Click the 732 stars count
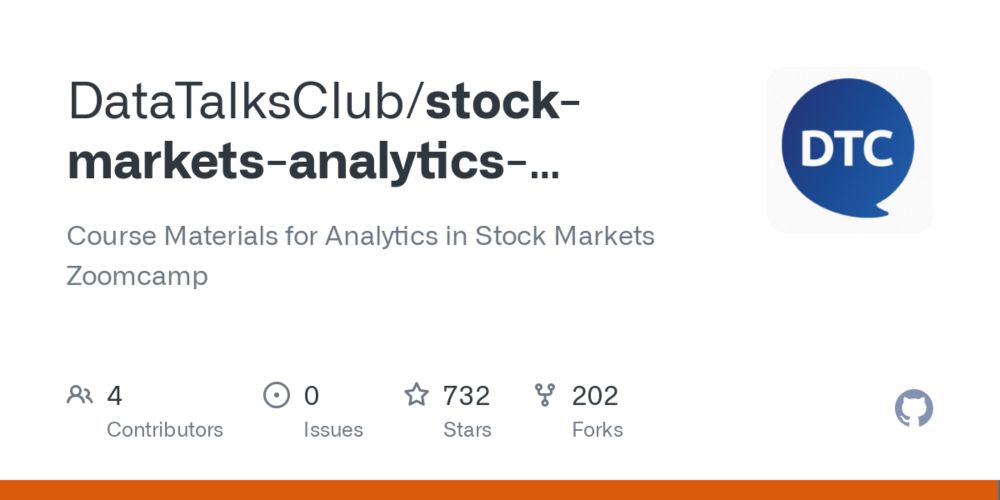1000x500 pixels. (x=467, y=396)
